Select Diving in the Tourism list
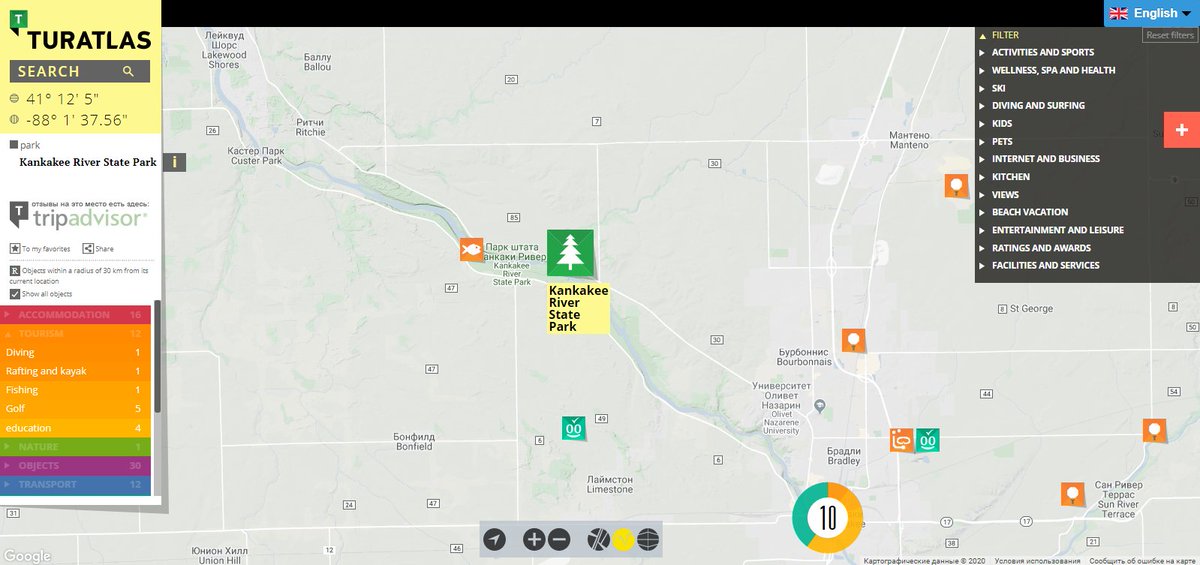The image size is (1200, 565). point(75,353)
